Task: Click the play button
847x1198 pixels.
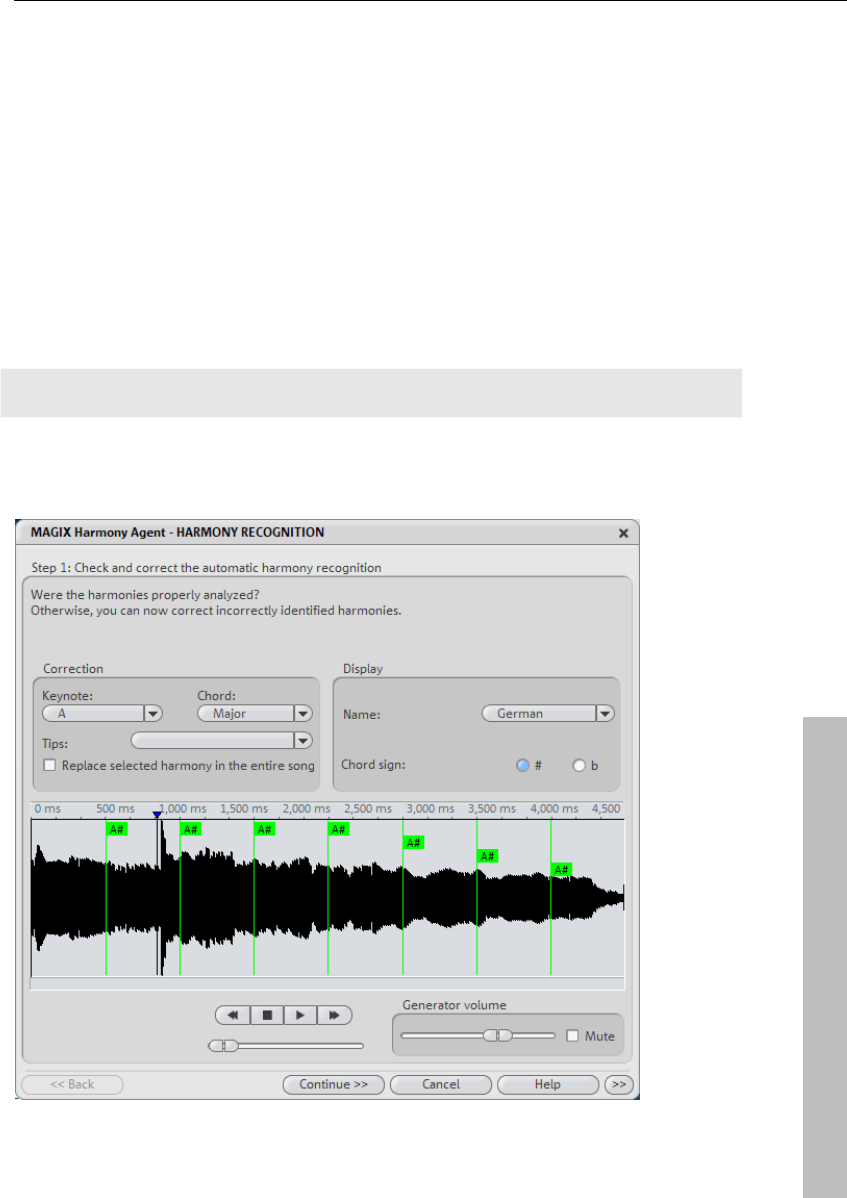Action: tap(300, 1015)
